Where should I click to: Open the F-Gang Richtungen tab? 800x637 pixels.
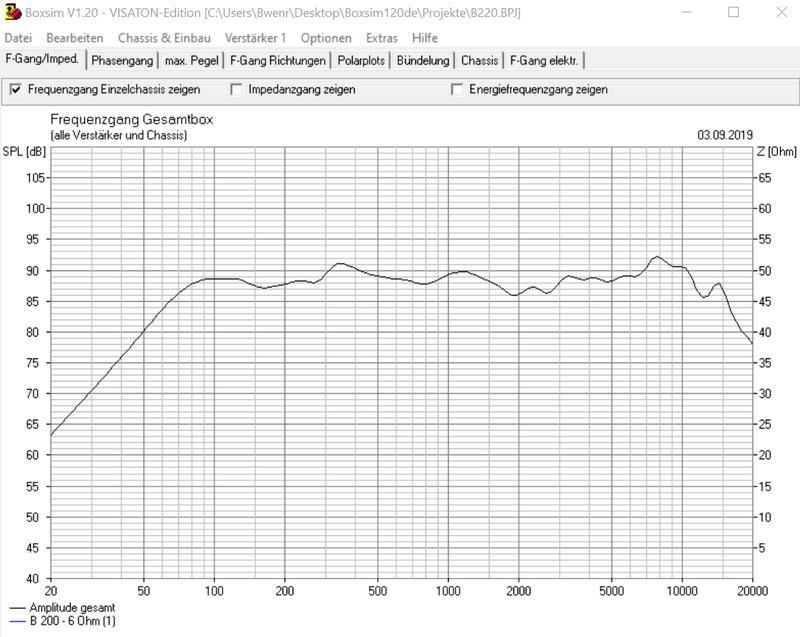pos(278,61)
